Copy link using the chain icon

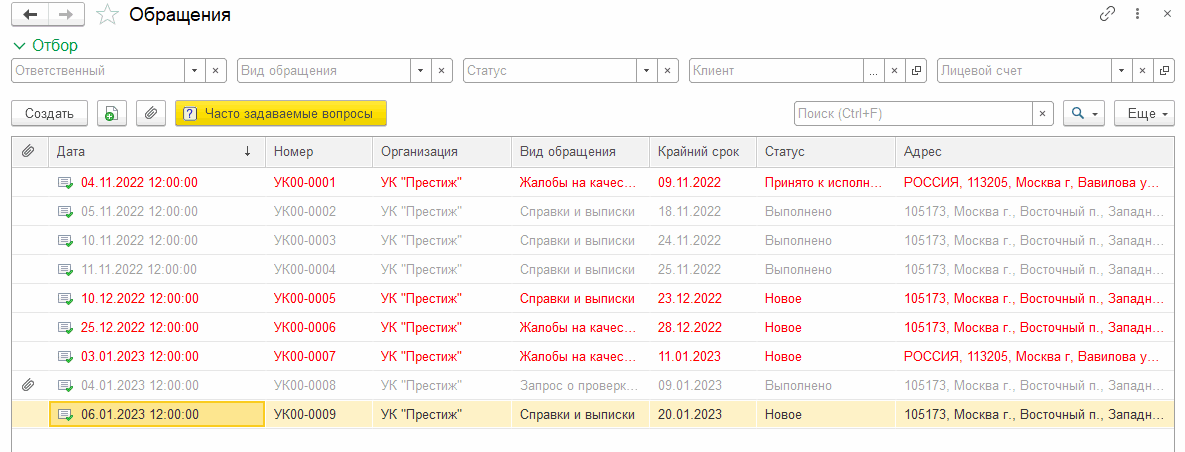[x=1107, y=15]
